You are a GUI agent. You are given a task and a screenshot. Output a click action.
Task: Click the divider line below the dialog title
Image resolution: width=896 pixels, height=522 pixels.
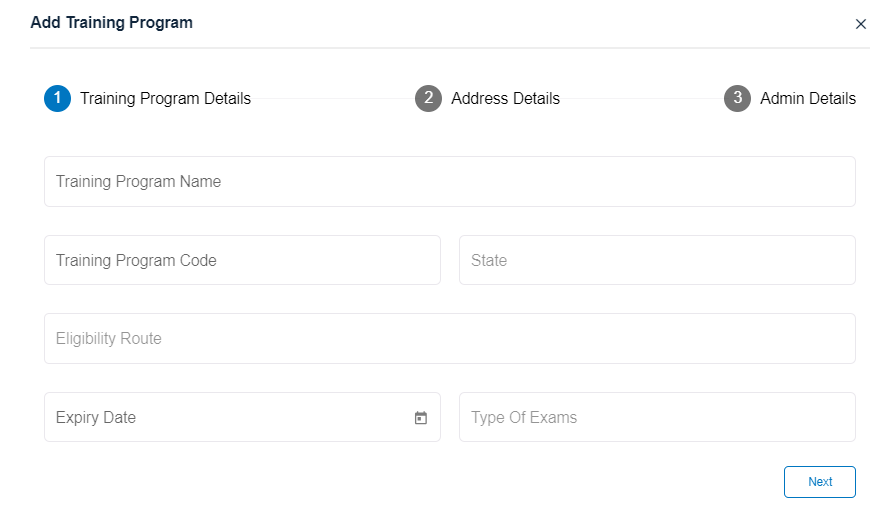[x=449, y=48]
